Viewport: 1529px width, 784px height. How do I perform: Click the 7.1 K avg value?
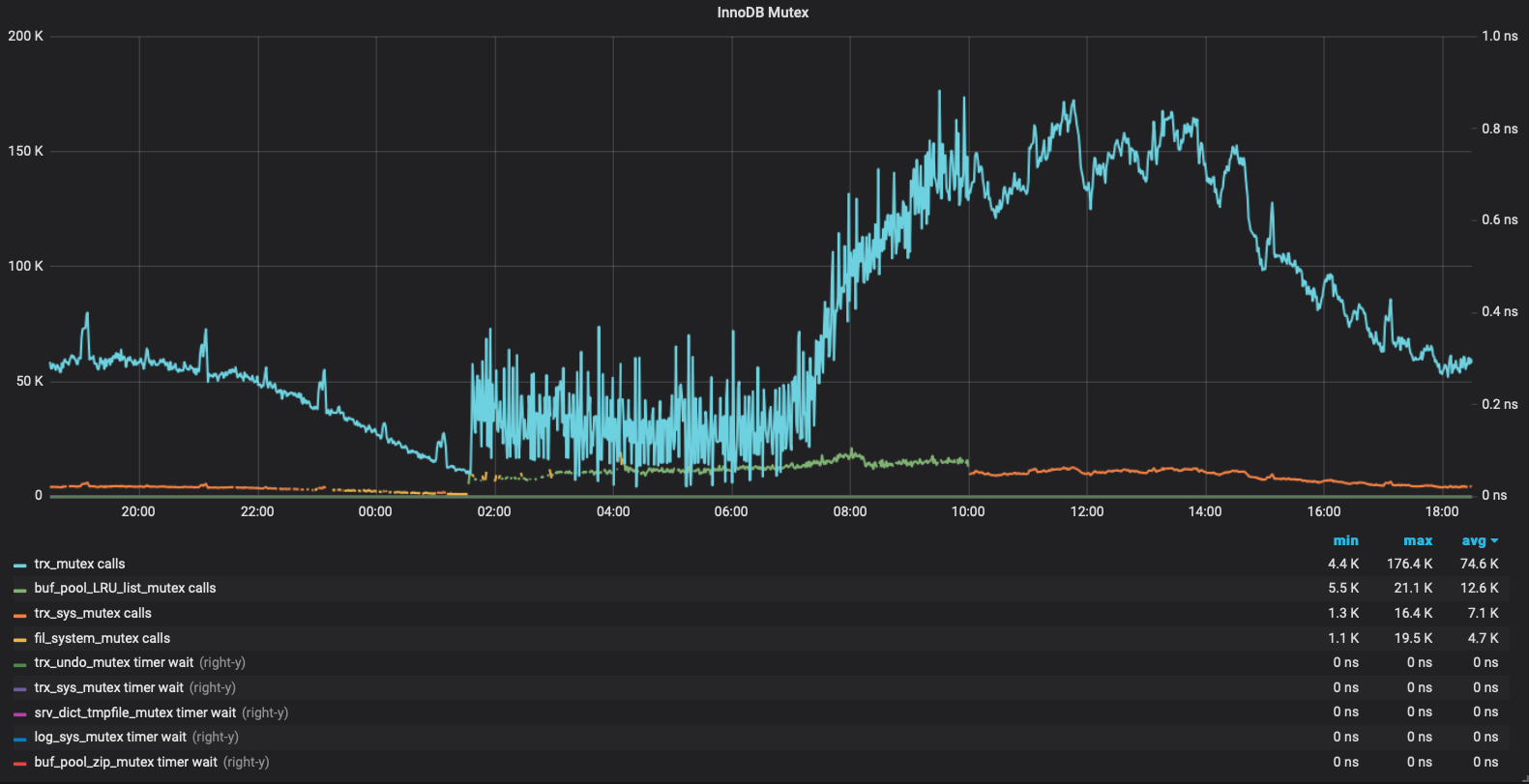pyautogui.click(x=1484, y=613)
